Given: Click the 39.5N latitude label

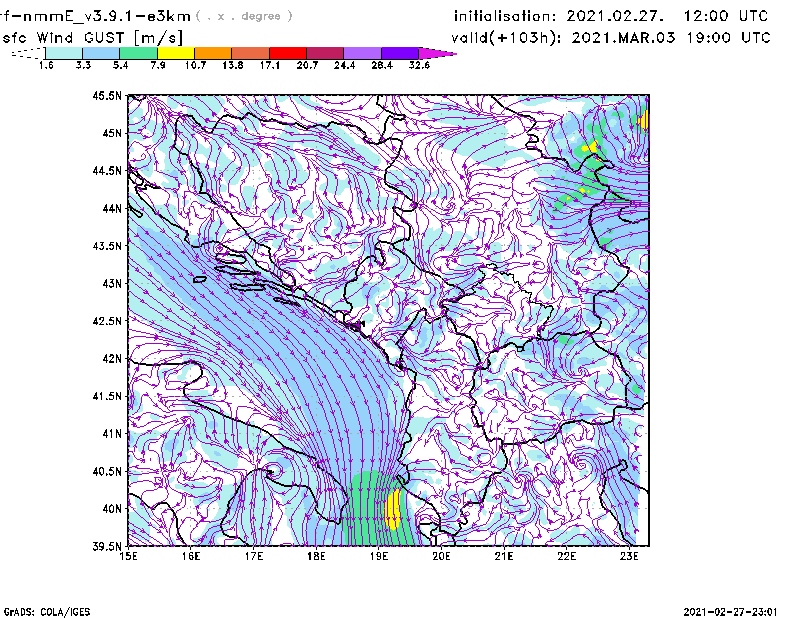Looking at the screenshot, I should tap(107, 547).
